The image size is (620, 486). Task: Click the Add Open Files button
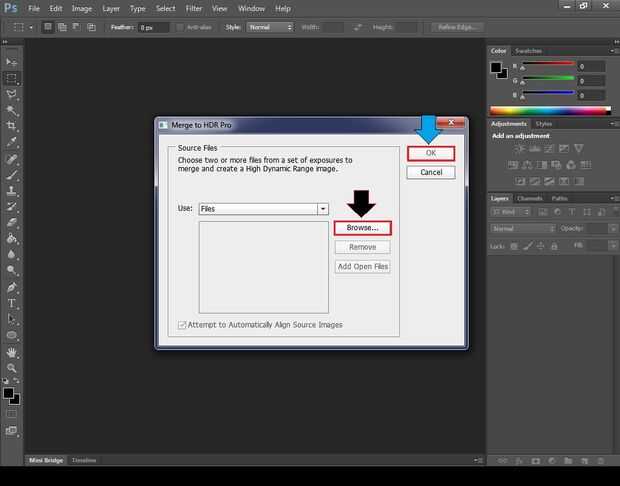363,267
